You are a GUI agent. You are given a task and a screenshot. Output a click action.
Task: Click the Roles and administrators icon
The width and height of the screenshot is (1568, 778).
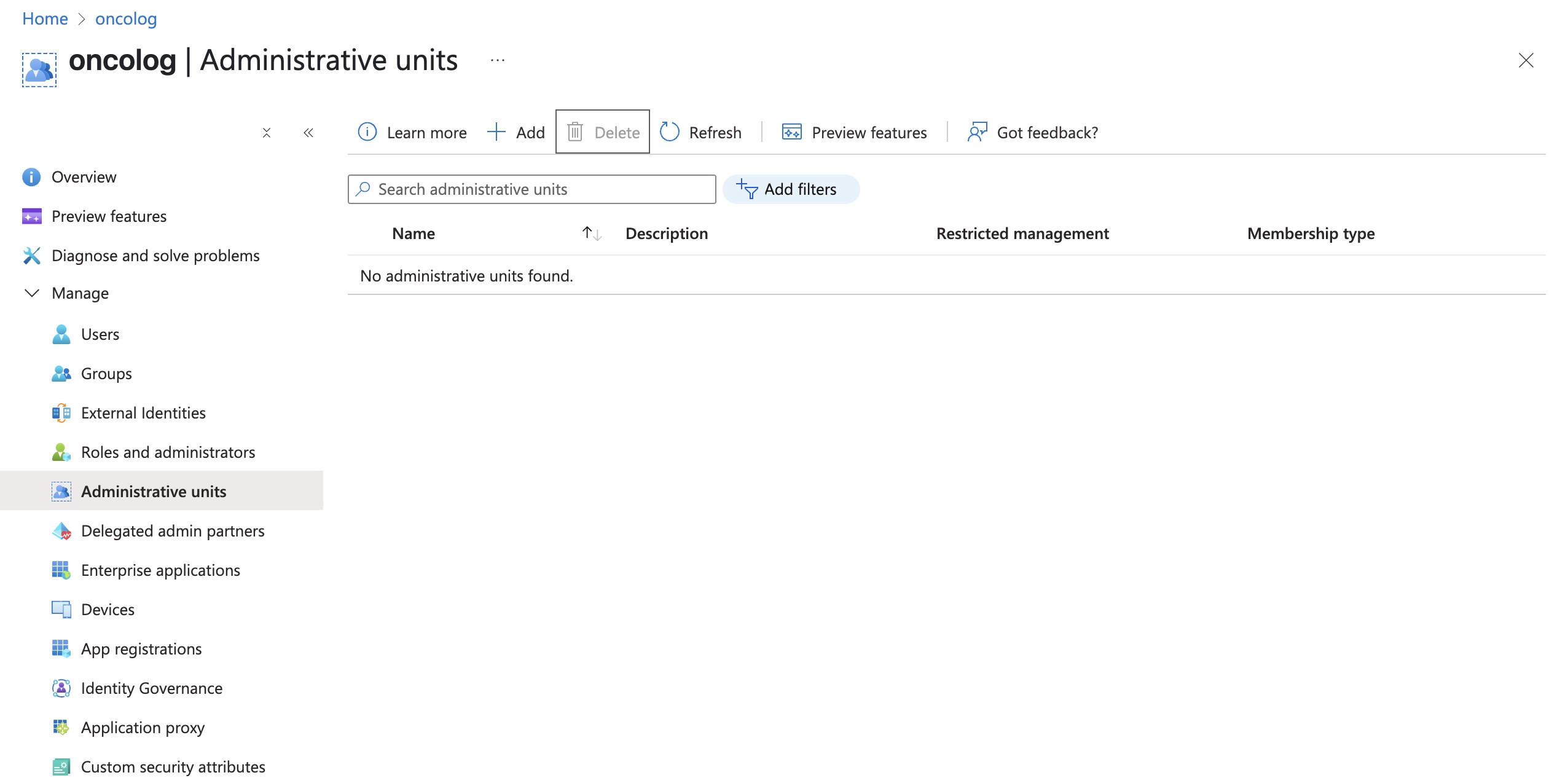click(61, 452)
